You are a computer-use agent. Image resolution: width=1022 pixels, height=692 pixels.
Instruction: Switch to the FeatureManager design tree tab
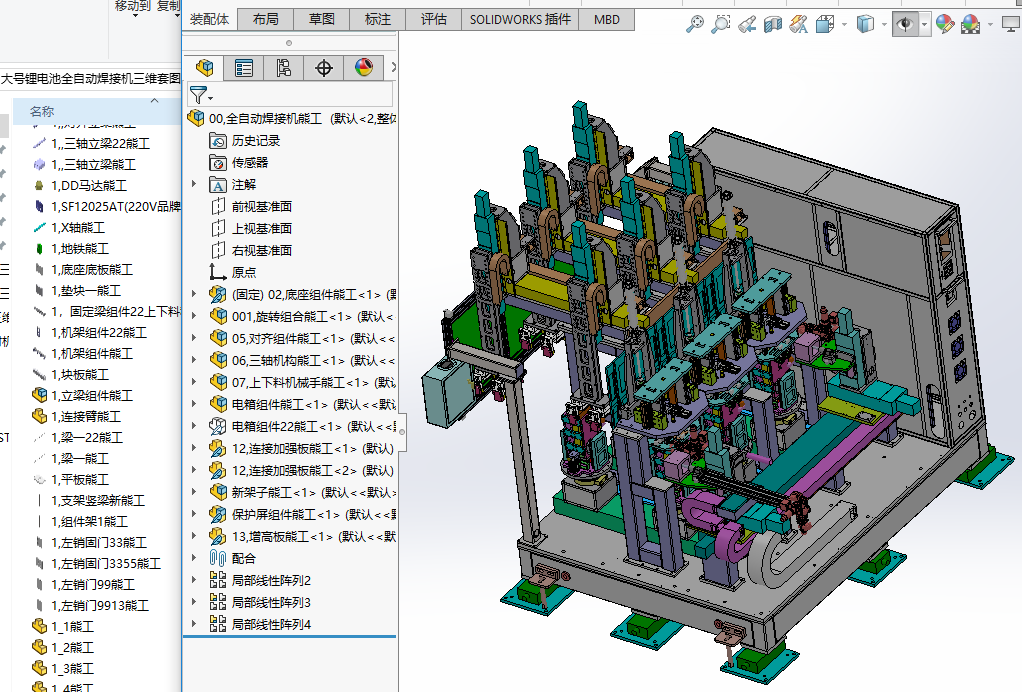204,67
